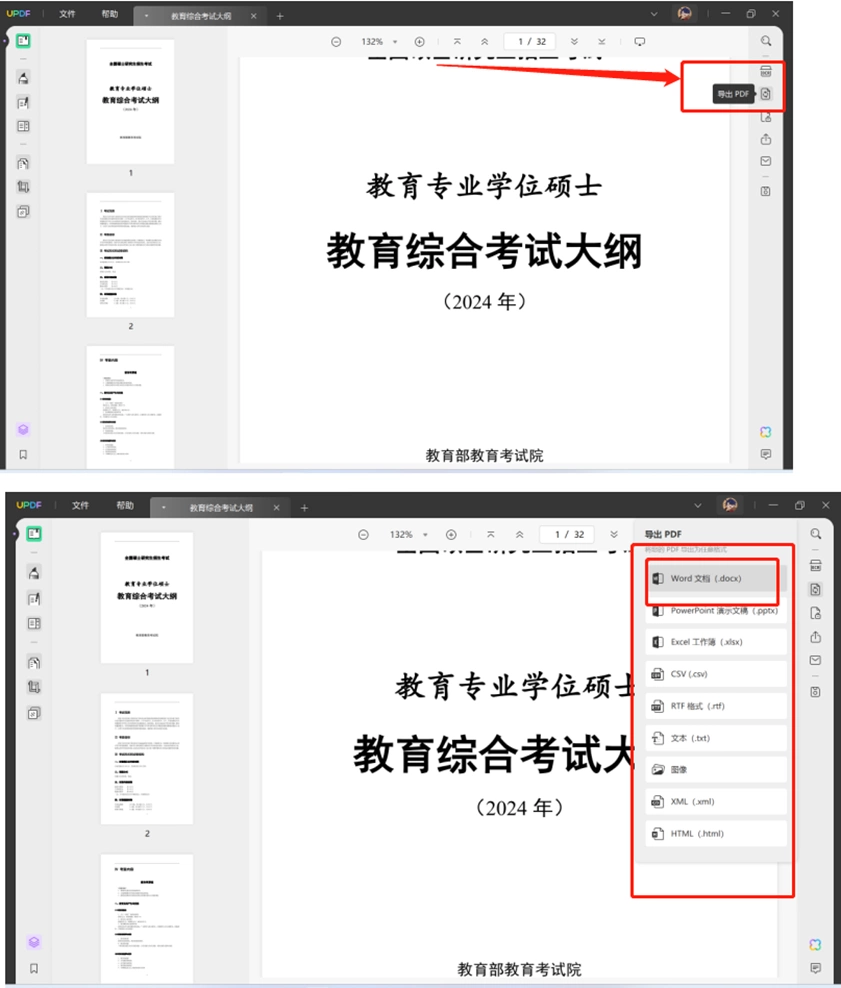Open the 帮助 menu in bottom window
Screen dimensions: 841x988
[x=125, y=505]
